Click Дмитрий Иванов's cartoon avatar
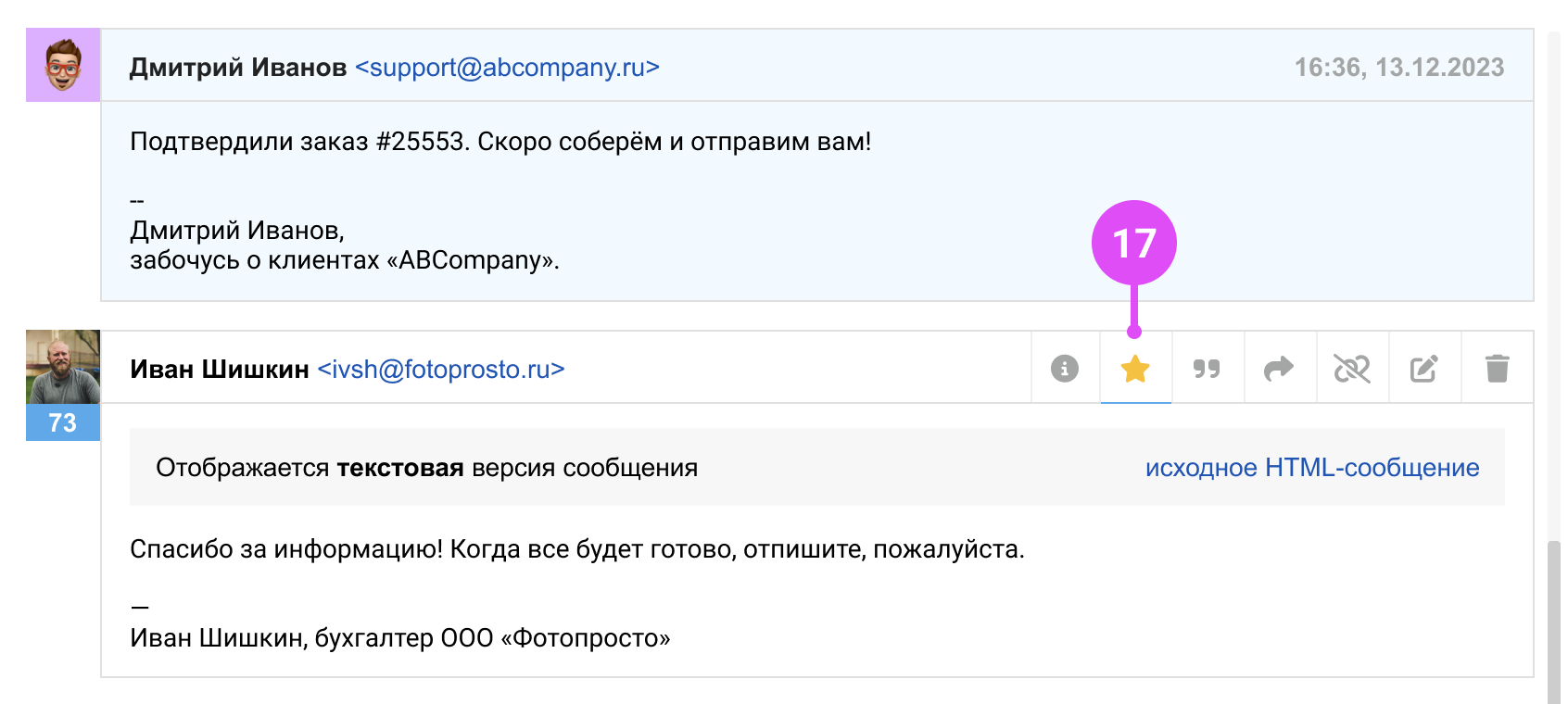This screenshot has width=1568, height=704. (x=63, y=65)
